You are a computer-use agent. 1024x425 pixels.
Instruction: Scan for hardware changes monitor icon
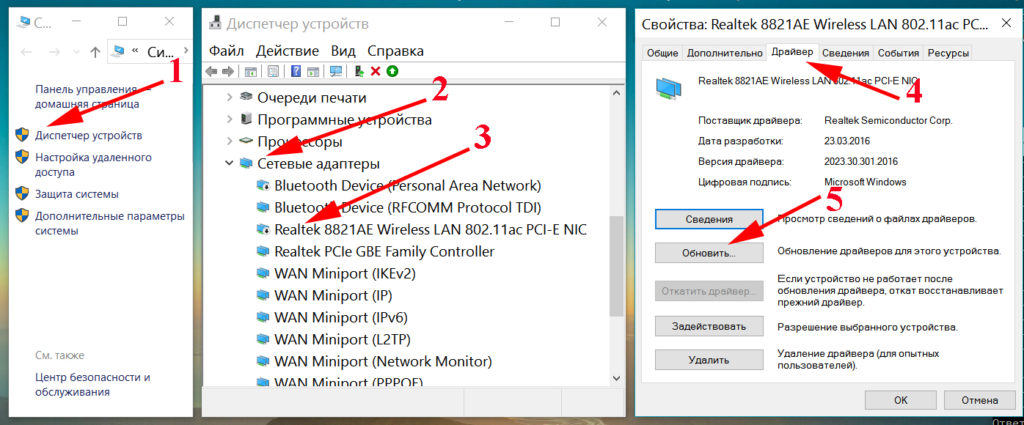[336, 71]
